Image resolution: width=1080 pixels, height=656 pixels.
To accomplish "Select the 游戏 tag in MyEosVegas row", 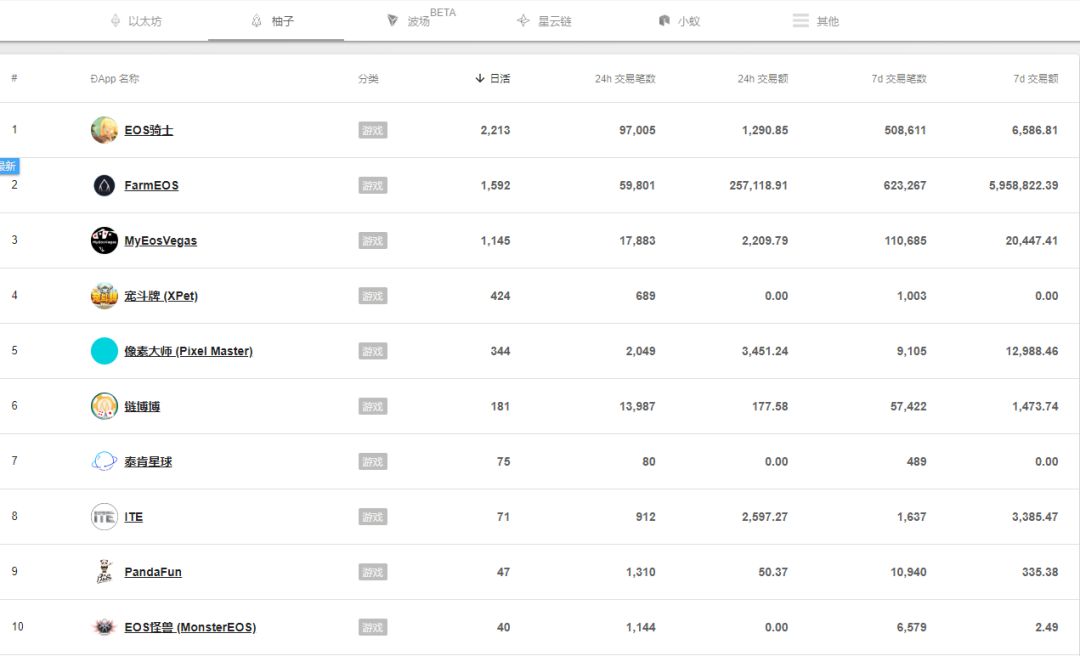I will point(373,240).
